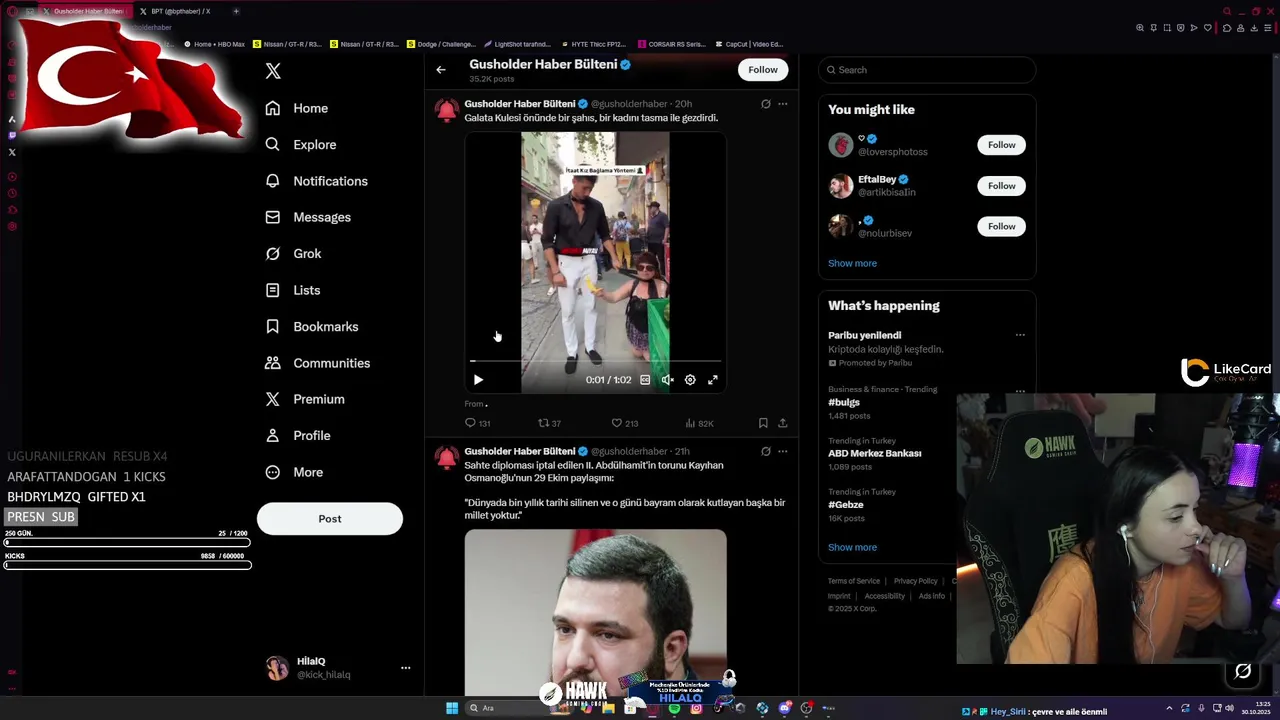The width and height of the screenshot is (1280, 720).
Task: Open Home in the X sidebar
Action: point(297,108)
